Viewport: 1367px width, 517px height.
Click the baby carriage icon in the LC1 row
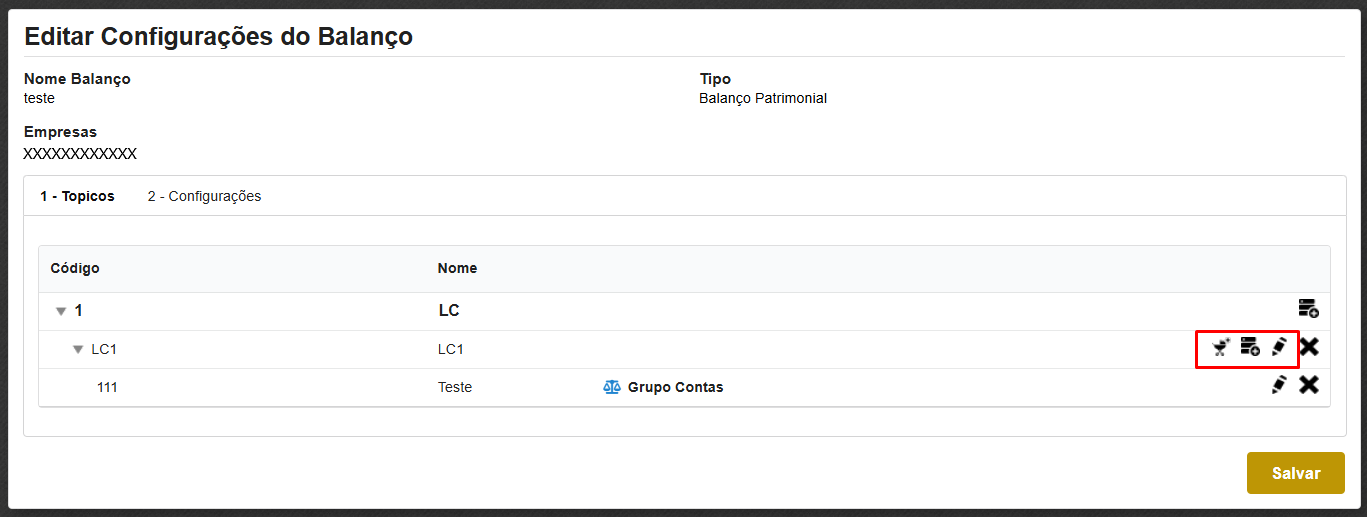[x=1220, y=347]
